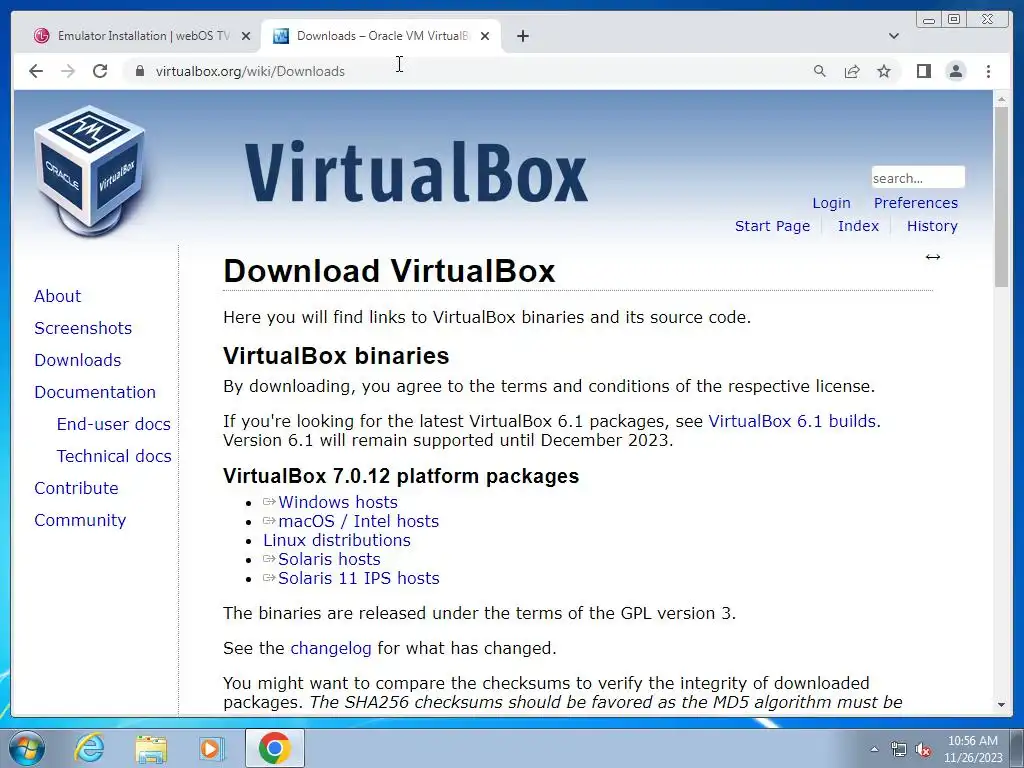Open Windows Explorer from the taskbar
The height and width of the screenshot is (768, 1024).
coord(151,748)
